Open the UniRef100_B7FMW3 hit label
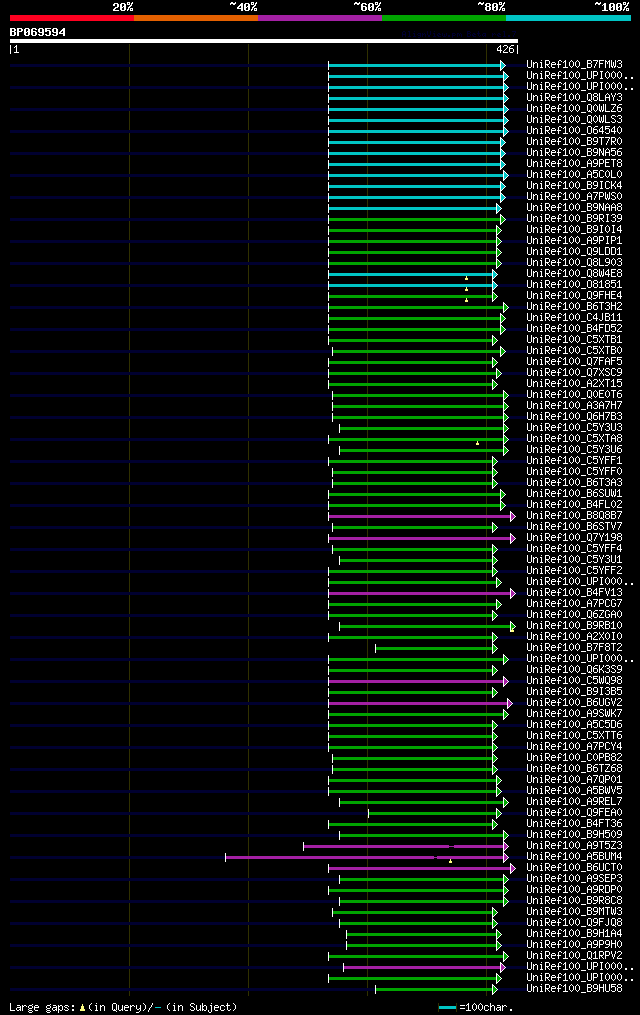The width and height of the screenshot is (640, 1015). pos(574,65)
